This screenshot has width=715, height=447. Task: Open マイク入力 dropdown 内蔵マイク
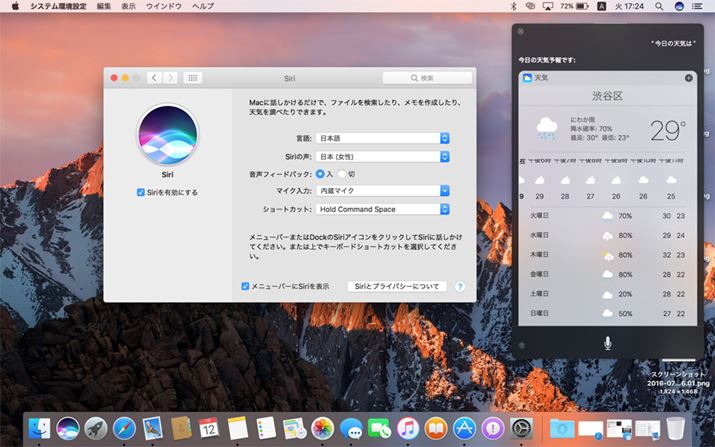383,191
